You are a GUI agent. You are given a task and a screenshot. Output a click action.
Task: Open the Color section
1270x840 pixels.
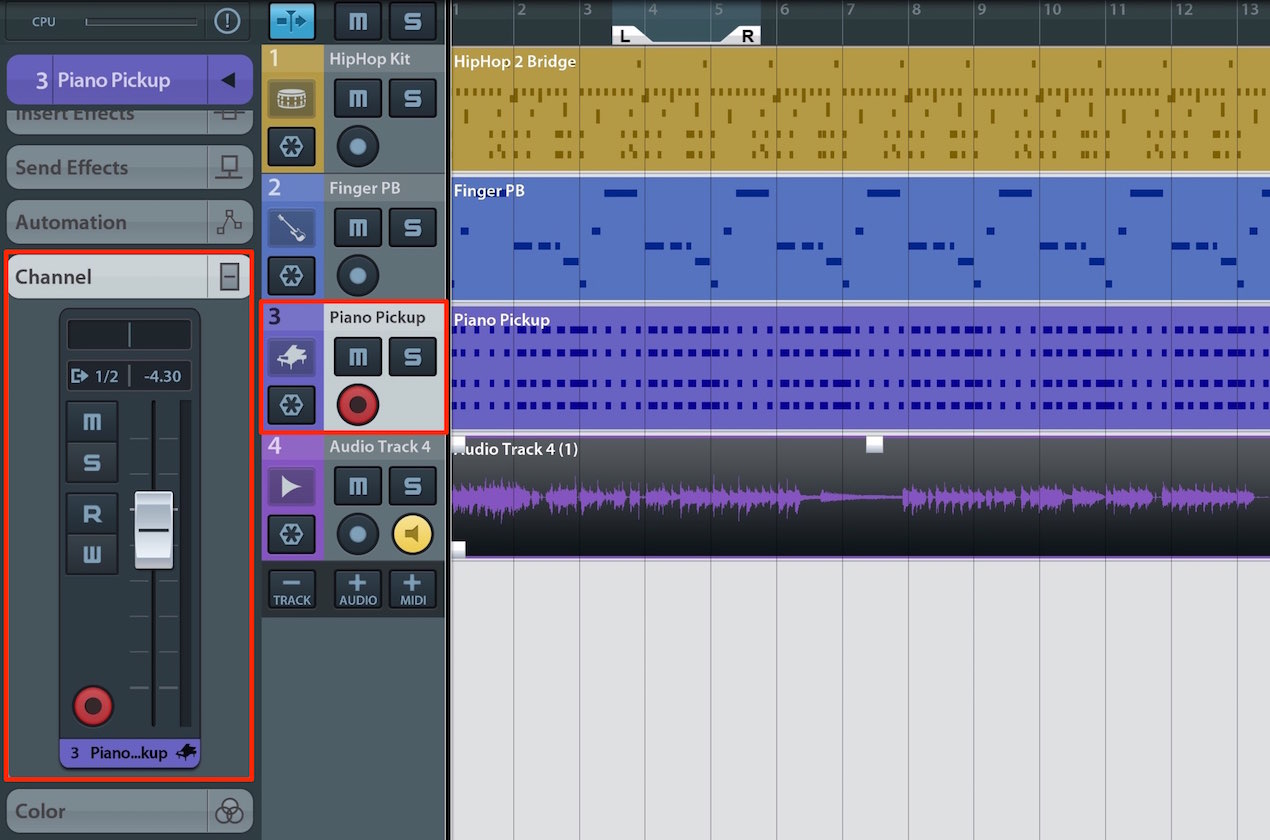tap(129, 811)
